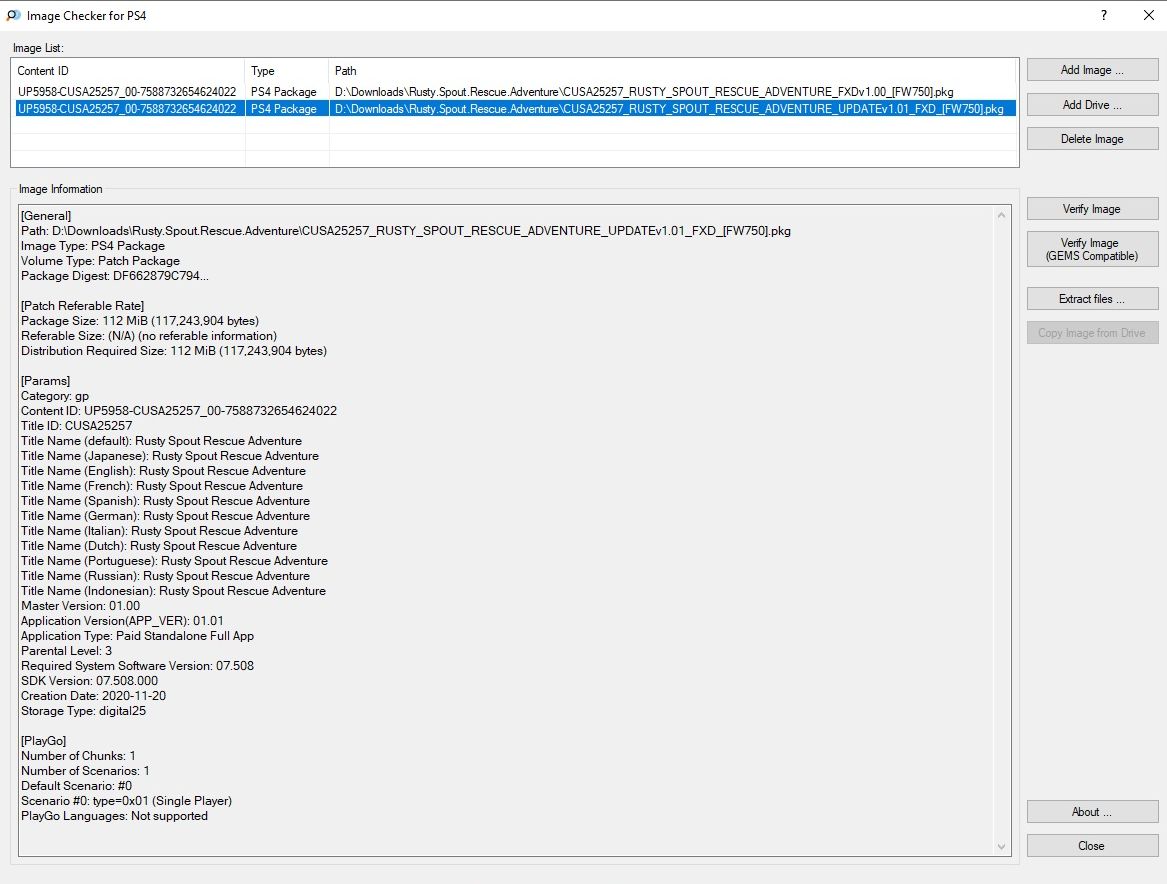Viewport: 1167px width, 884px height.
Task: Click the Add Image button
Action: 1092,70
